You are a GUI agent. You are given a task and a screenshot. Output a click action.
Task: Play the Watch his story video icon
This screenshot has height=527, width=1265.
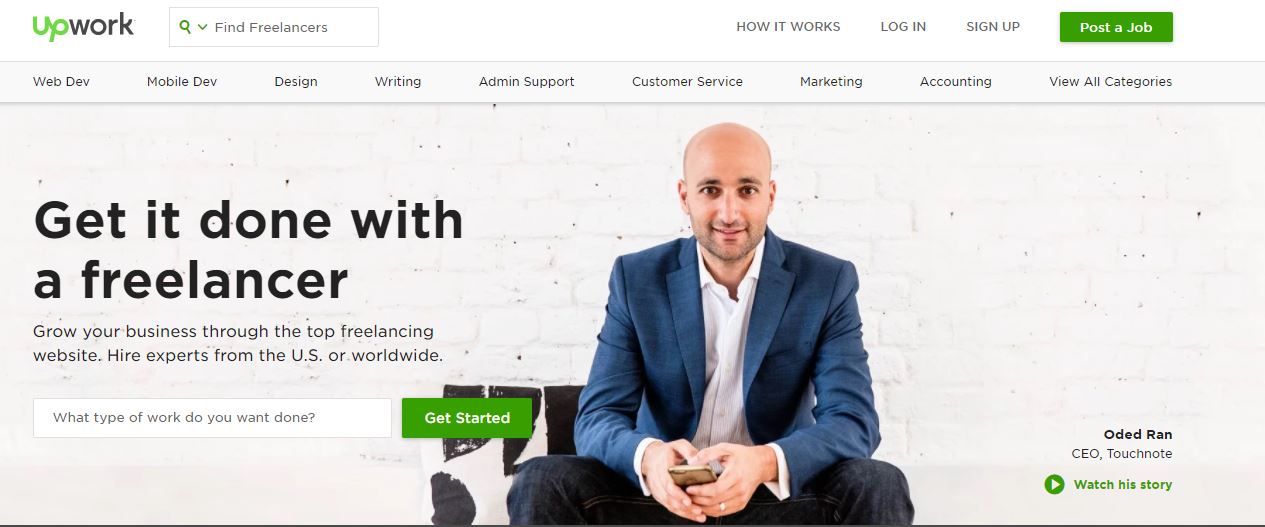pyautogui.click(x=1054, y=485)
